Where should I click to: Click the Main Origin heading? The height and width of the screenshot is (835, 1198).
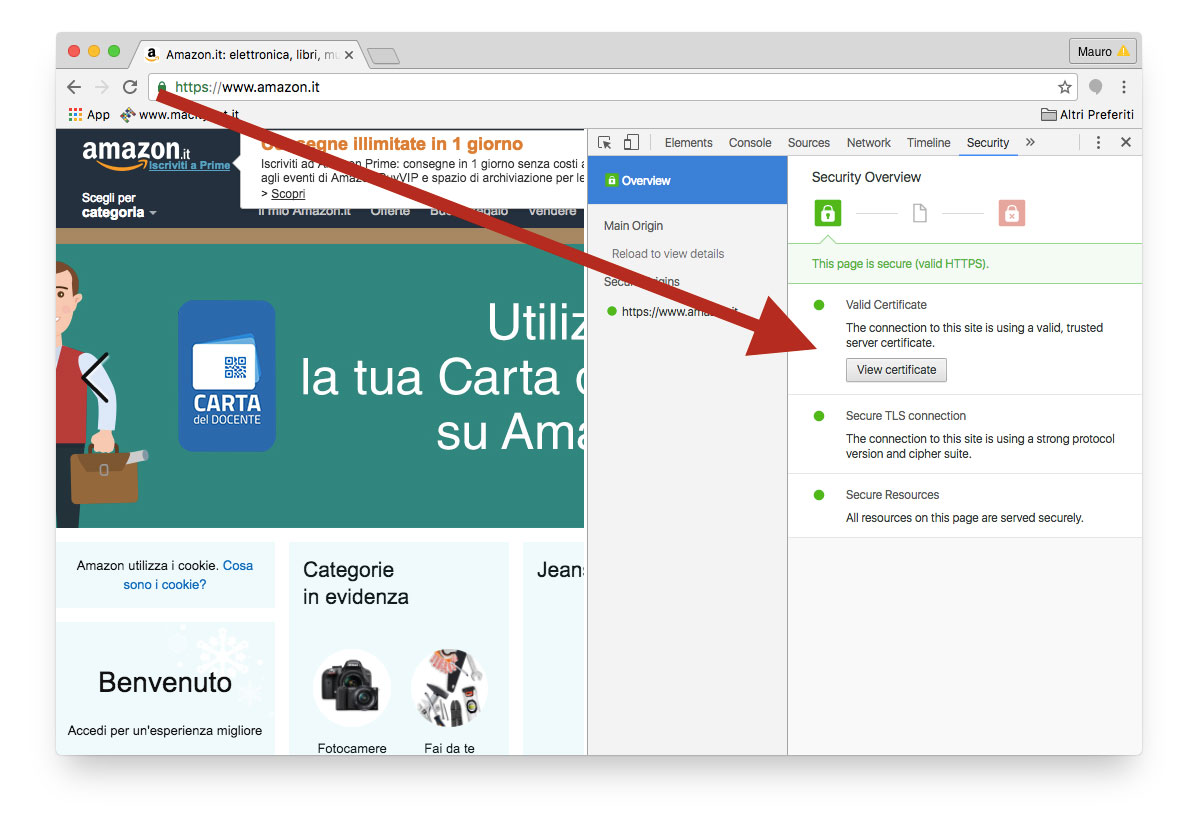click(x=633, y=225)
